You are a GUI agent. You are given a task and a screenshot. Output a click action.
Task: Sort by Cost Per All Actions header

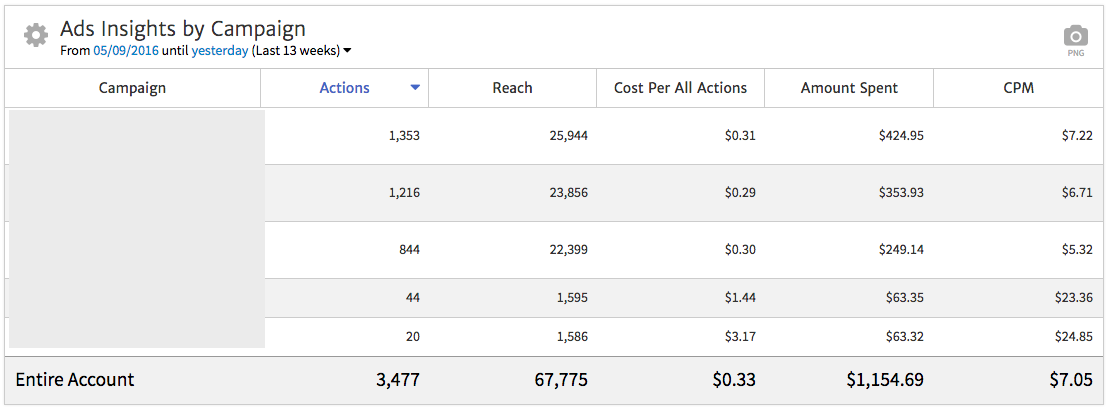point(680,88)
